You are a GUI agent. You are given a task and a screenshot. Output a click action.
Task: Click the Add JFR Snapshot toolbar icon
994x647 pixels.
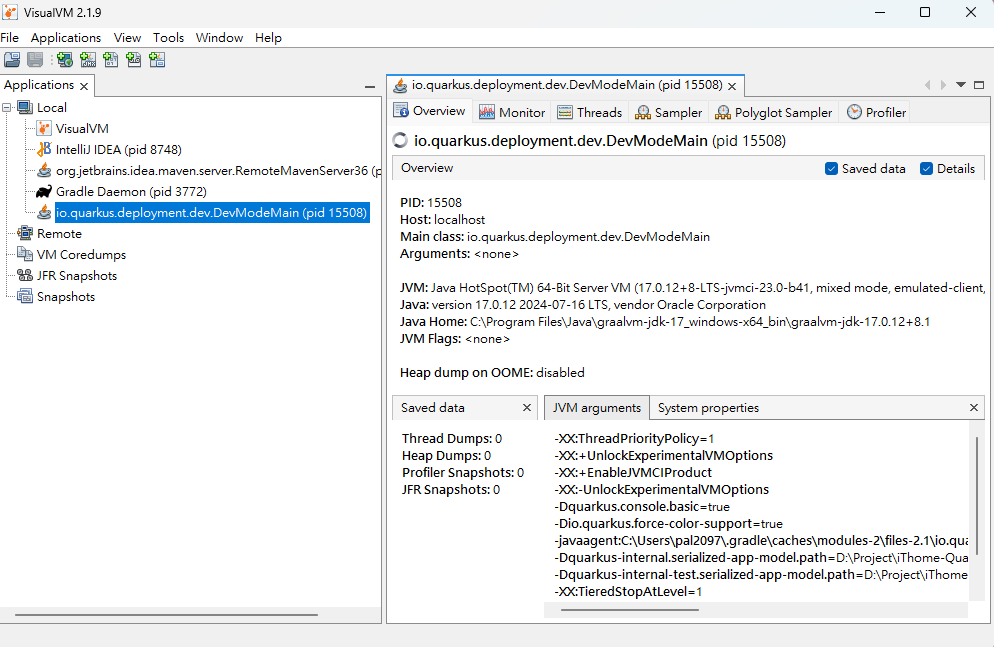[x=134, y=60]
